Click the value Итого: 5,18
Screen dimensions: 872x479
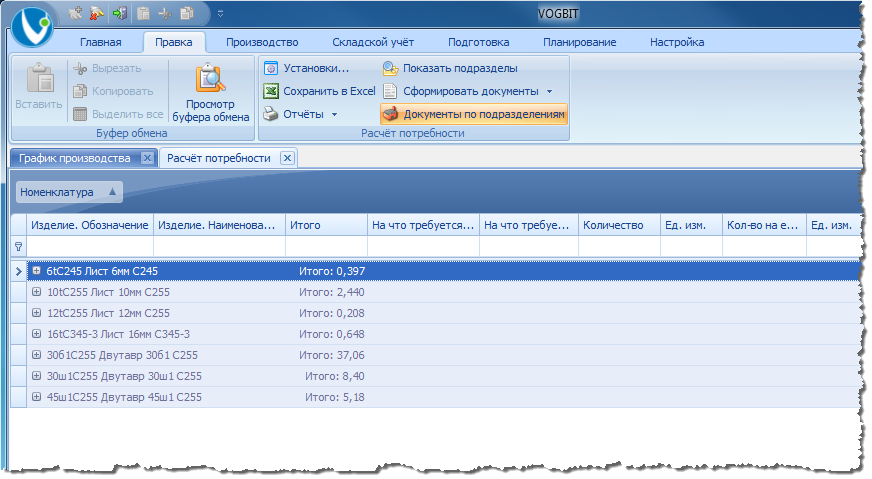[x=335, y=397]
